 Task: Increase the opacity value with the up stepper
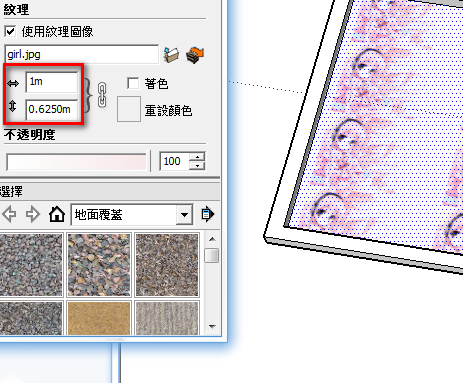point(197,157)
